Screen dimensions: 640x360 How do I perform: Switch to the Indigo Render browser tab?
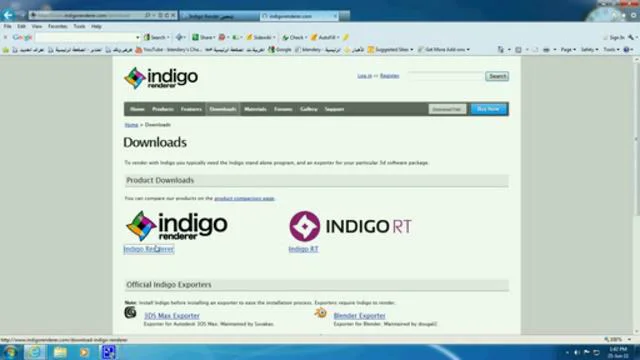[219, 16]
